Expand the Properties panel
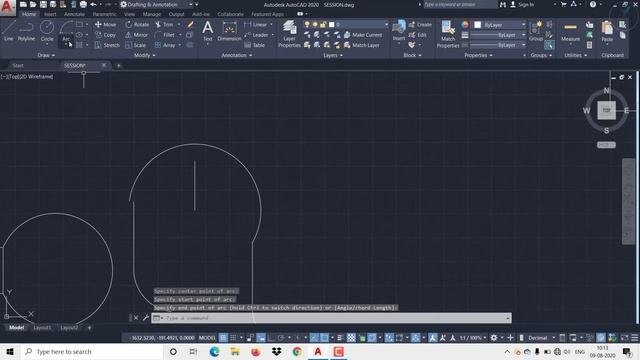640x360 pixels. click(478, 55)
